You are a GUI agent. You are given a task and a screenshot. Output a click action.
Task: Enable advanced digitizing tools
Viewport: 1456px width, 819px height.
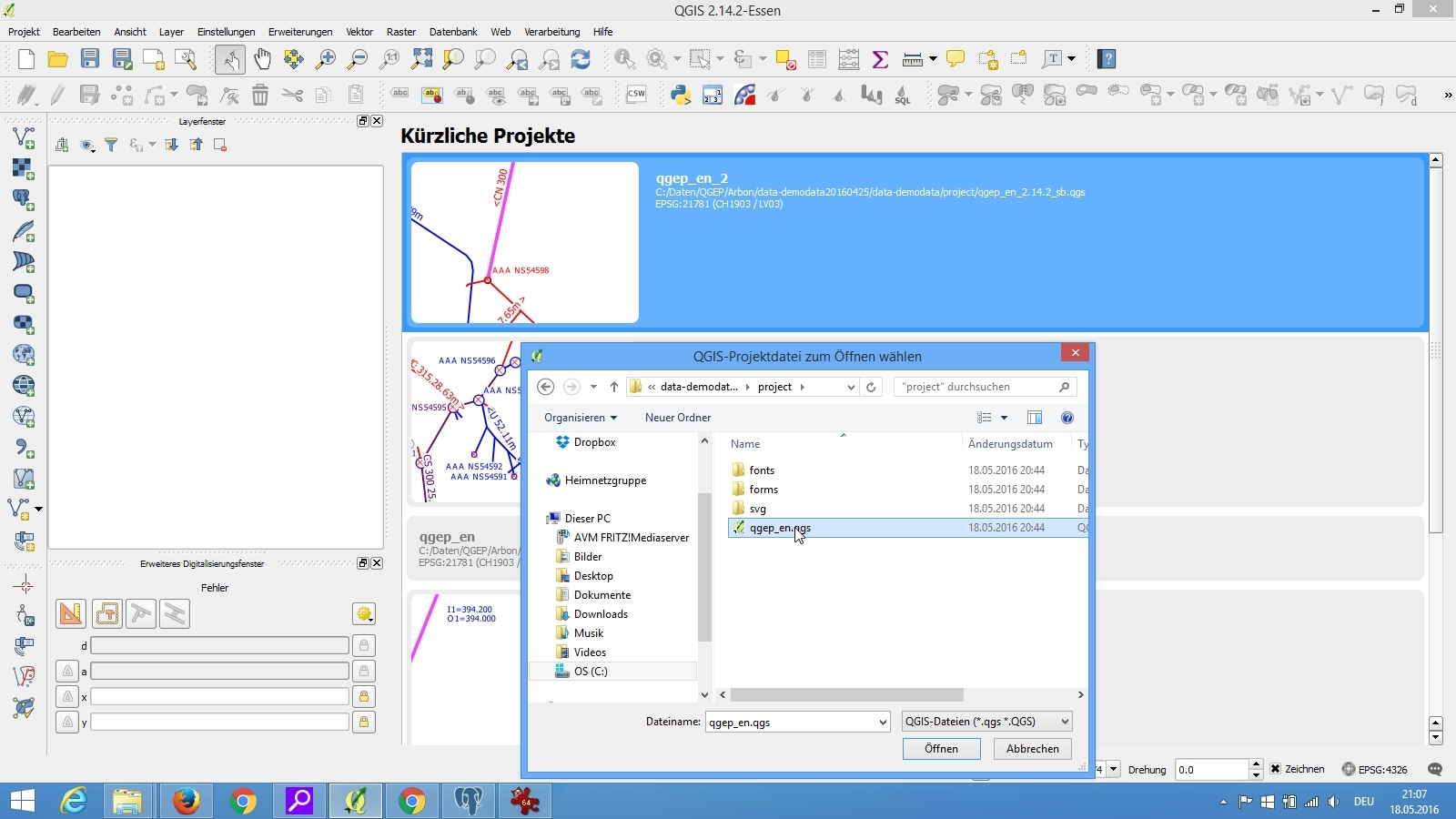coord(70,614)
